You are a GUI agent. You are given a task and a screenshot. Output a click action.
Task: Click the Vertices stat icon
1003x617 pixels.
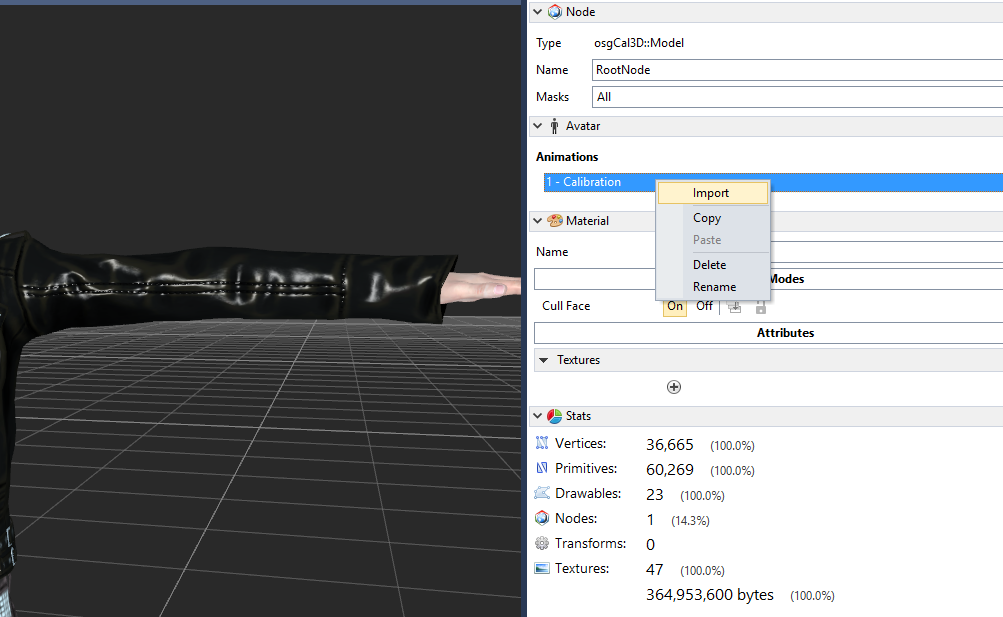(x=542, y=442)
